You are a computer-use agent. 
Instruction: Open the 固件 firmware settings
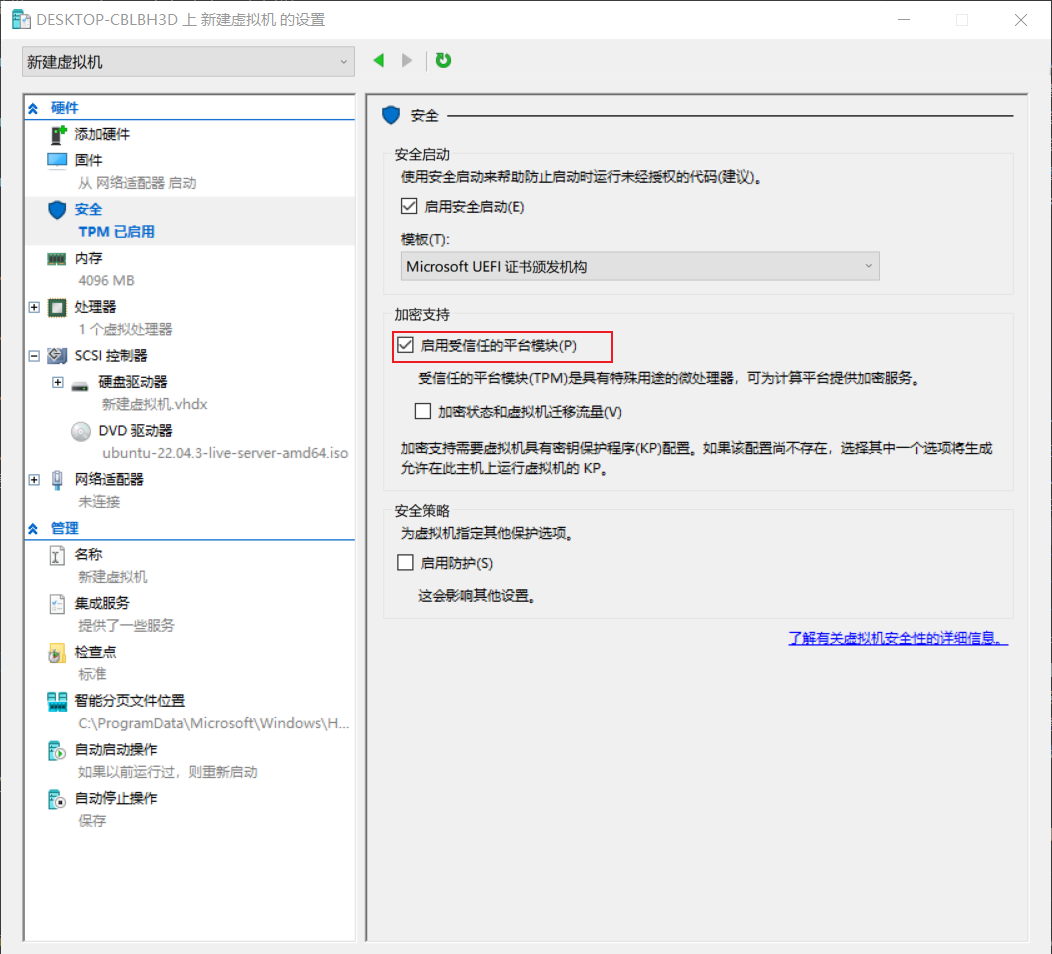coord(88,160)
